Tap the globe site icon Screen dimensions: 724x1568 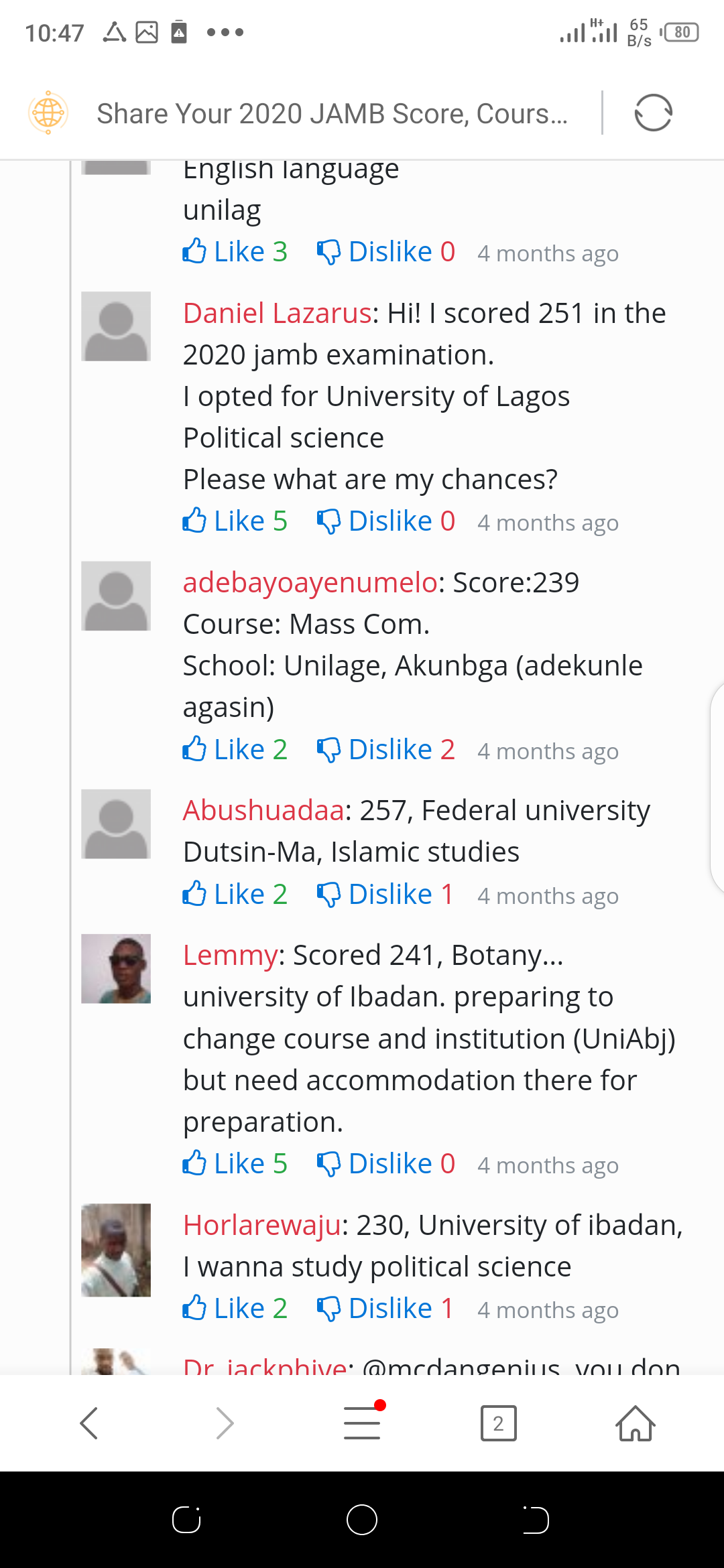point(48,113)
